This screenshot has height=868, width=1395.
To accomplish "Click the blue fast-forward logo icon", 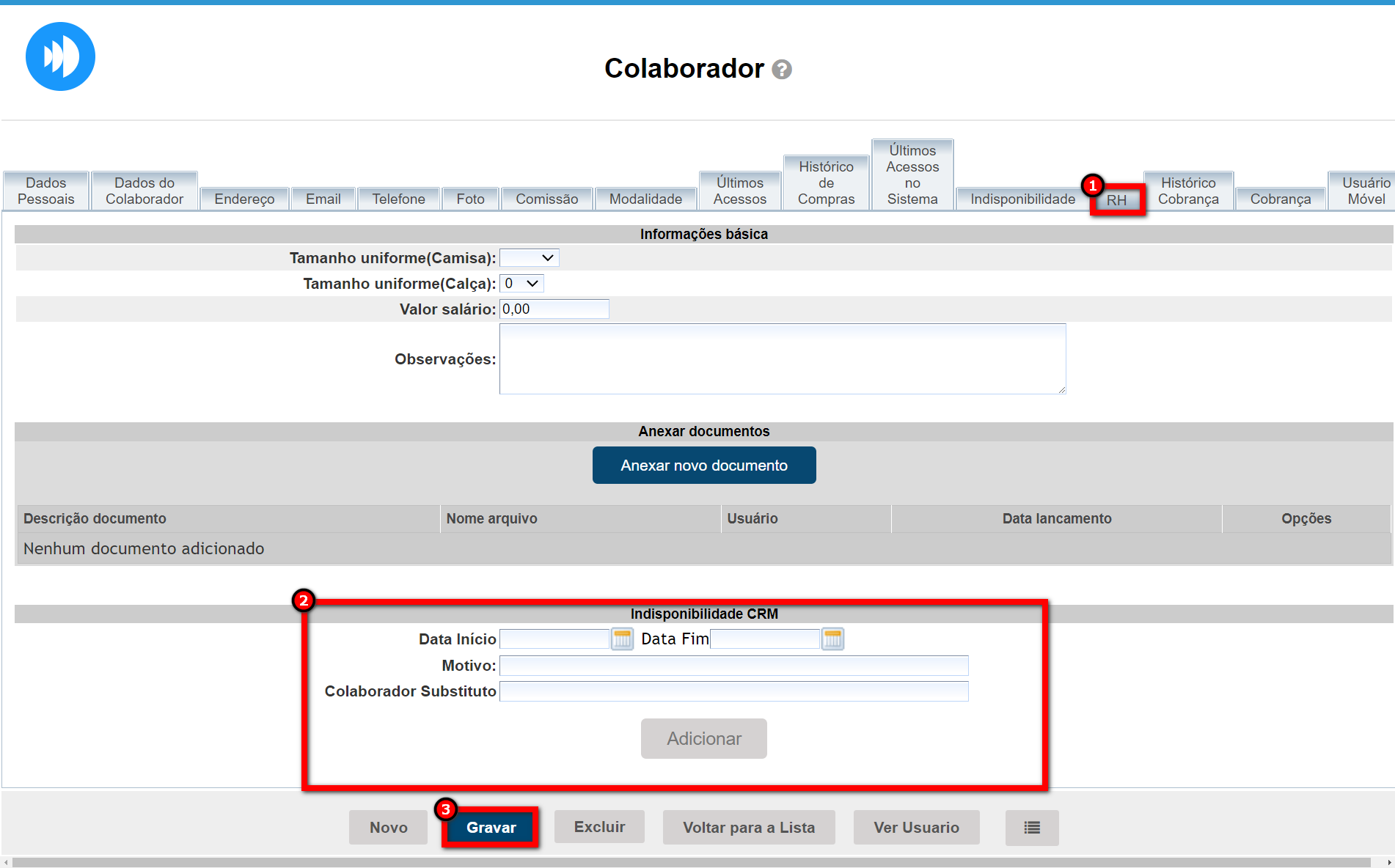I will [x=60, y=56].
